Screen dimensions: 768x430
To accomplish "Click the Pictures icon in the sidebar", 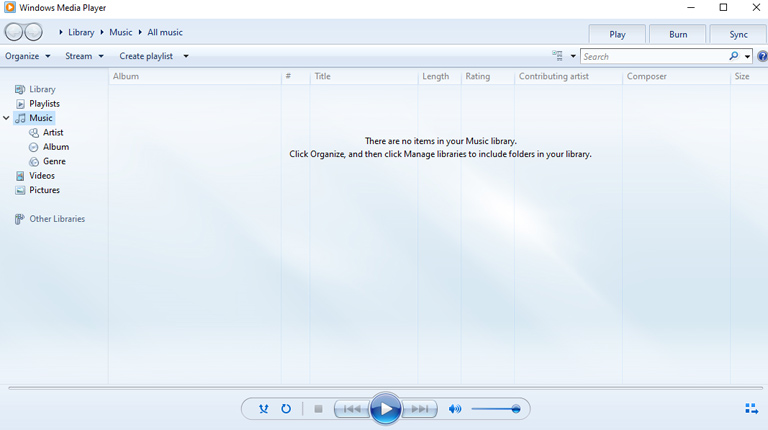I will [x=20, y=190].
